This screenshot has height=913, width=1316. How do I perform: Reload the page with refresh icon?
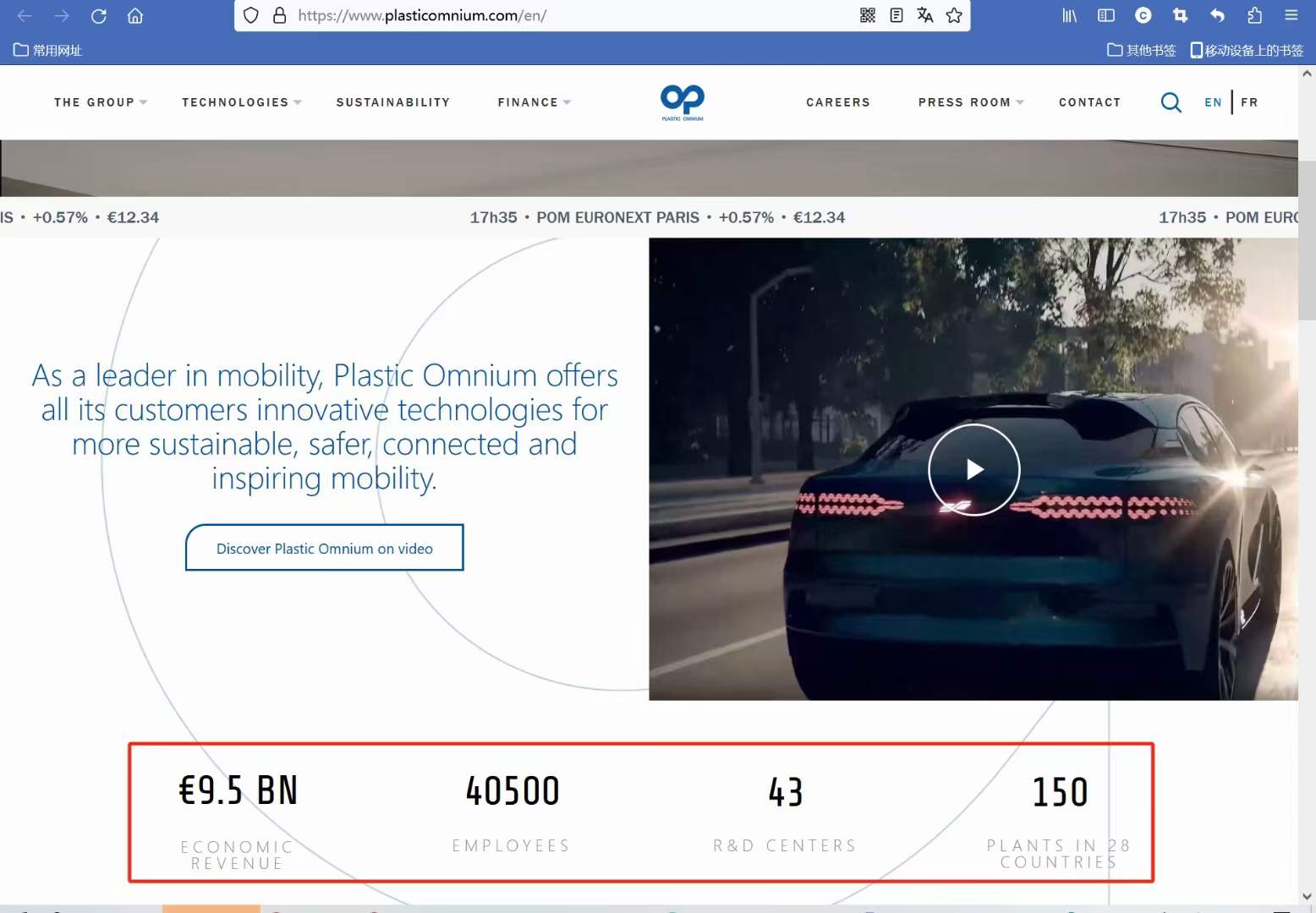(98, 15)
